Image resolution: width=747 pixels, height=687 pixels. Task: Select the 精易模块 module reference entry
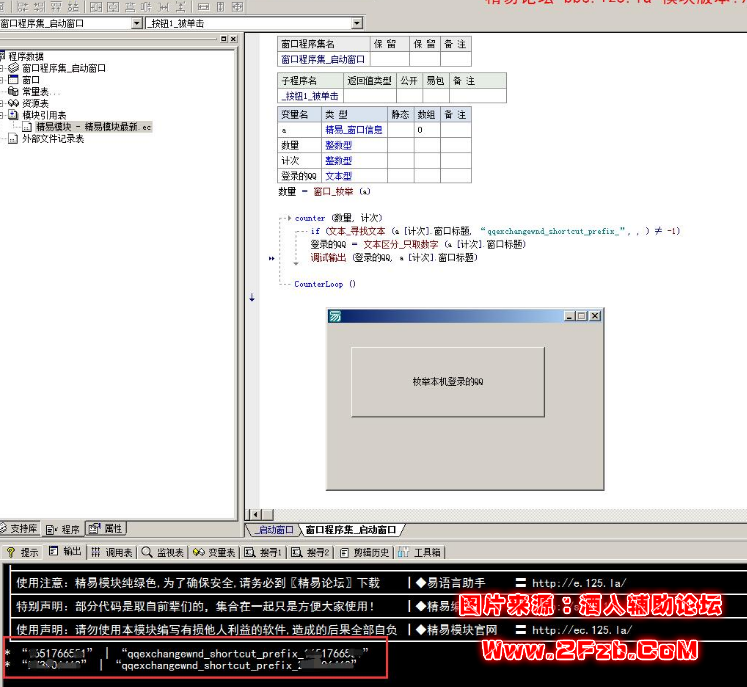pyautogui.click(x=92, y=127)
